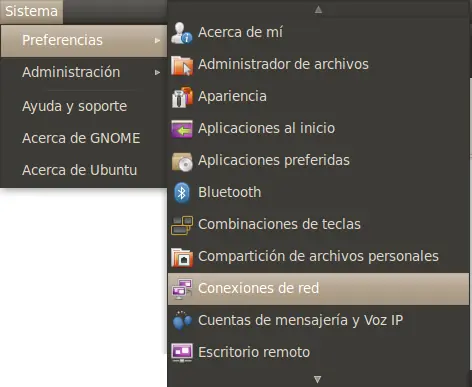Open the Administración submenu
The image size is (472, 387).
(84, 72)
